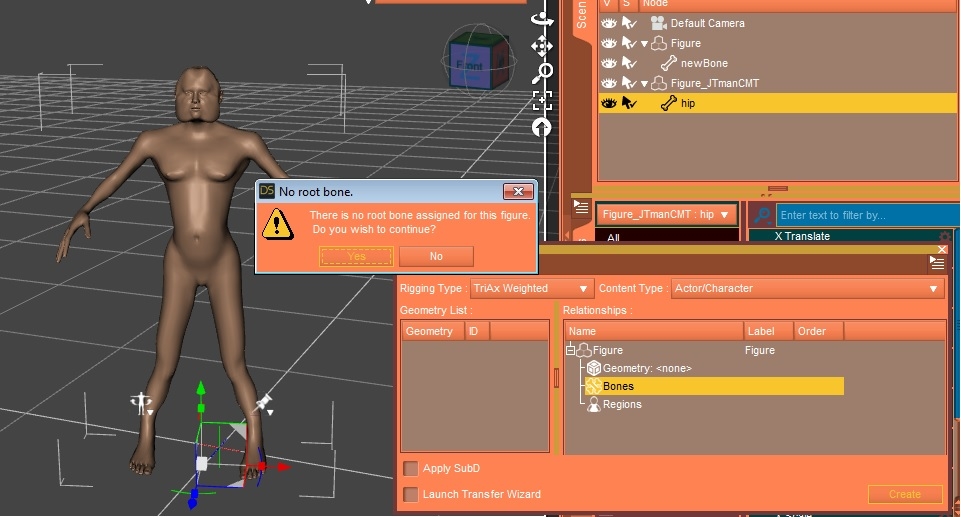Open the Rigging Type dropdown
961x517 pixels.
click(x=531, y=288)
